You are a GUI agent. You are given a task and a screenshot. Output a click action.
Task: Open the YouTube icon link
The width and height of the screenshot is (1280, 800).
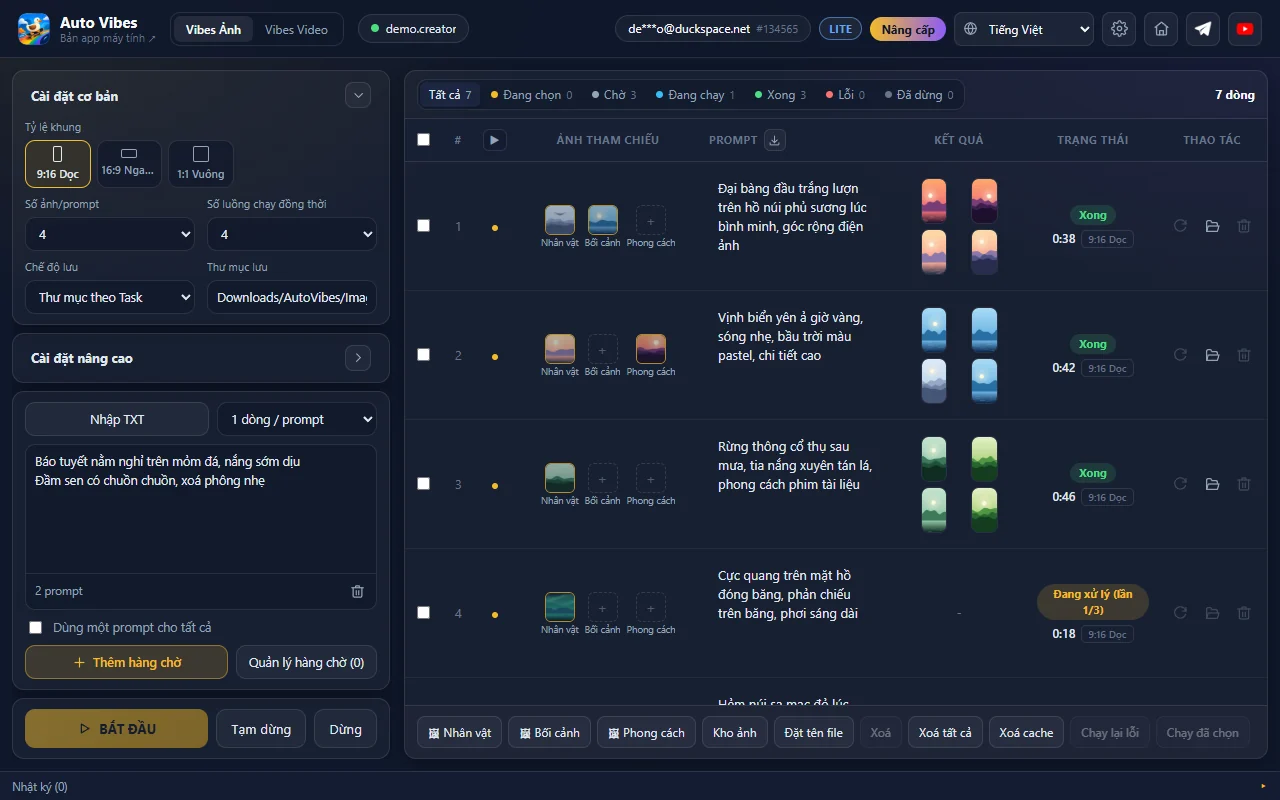click(1245, 29)
